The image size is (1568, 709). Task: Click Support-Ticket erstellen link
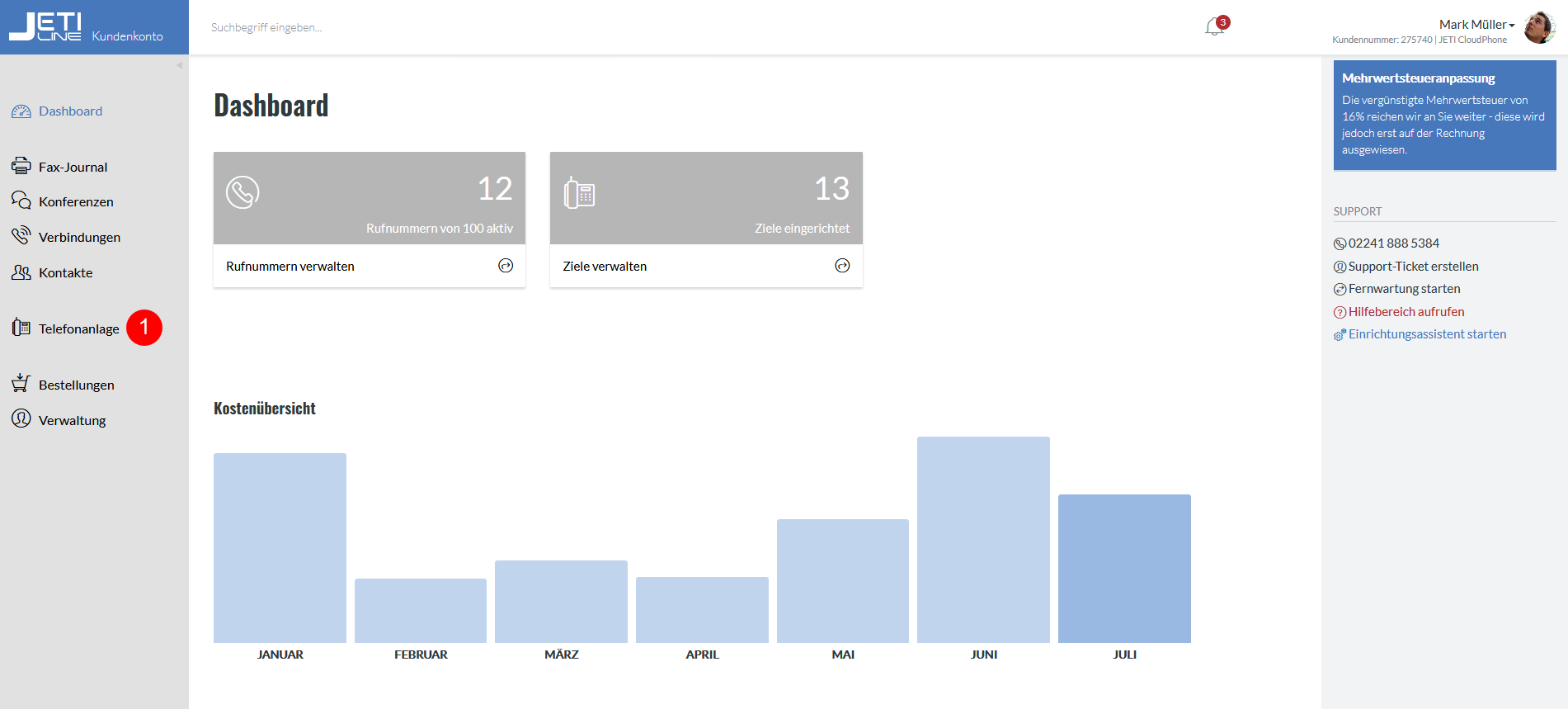[1413, 267]
